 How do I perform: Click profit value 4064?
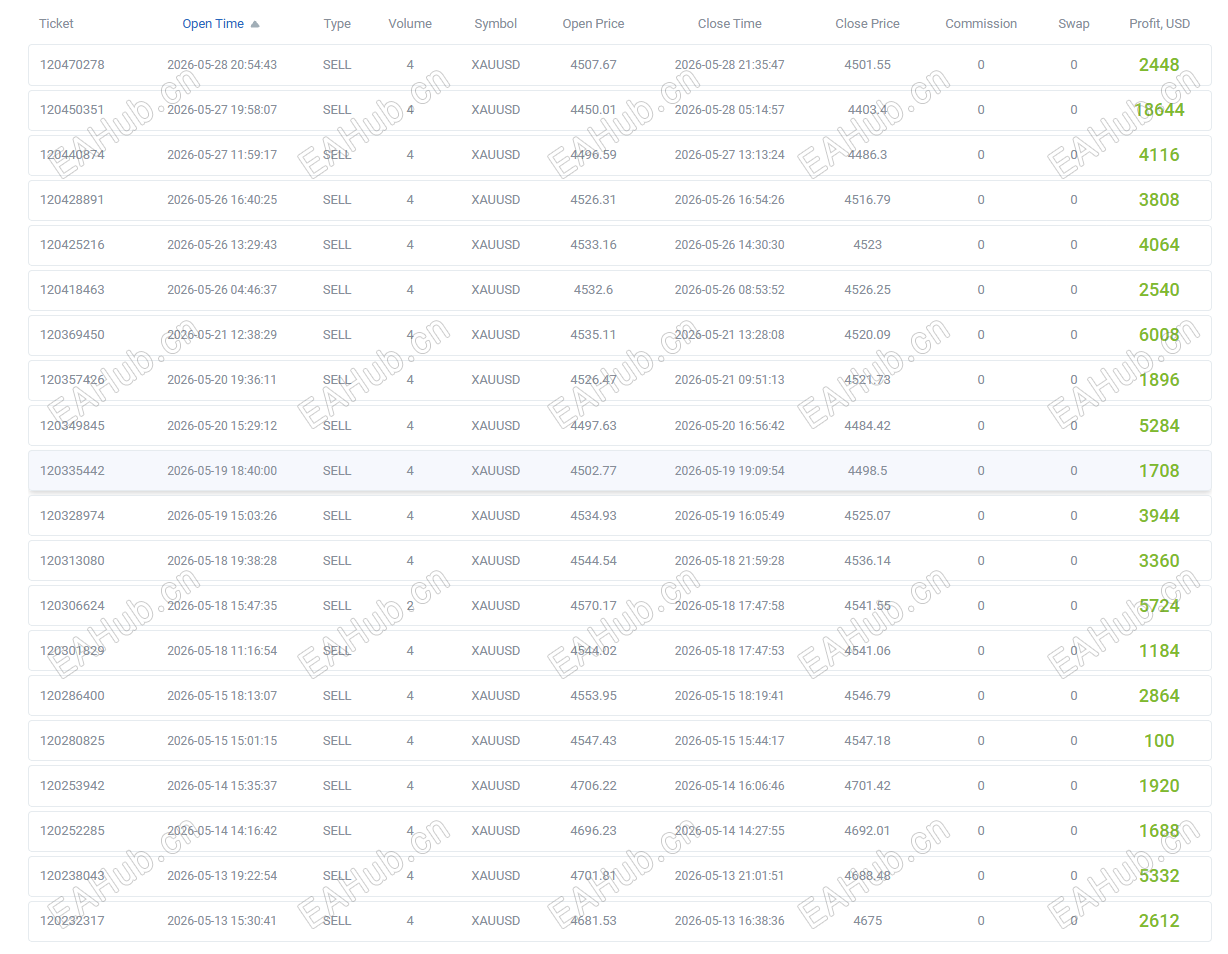tap(1159, 245)
